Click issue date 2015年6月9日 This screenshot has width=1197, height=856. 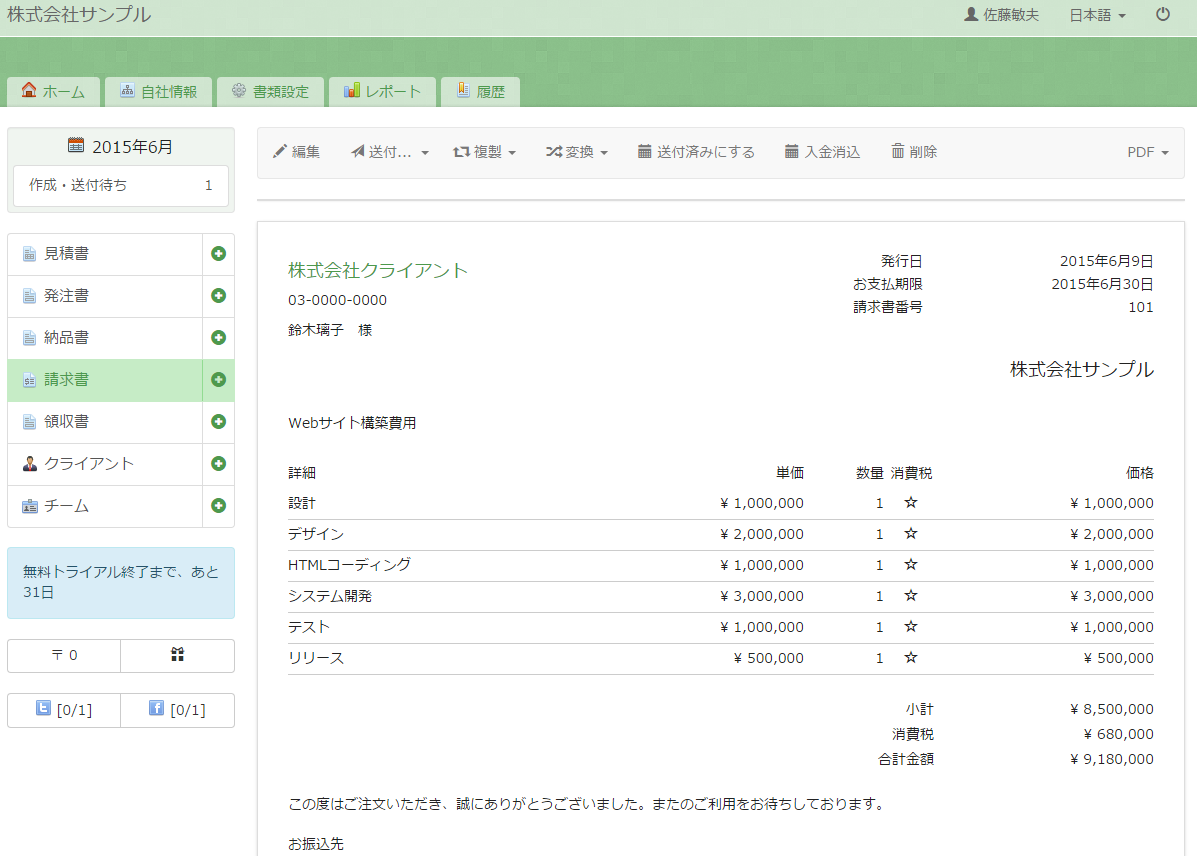(x=1106, y=261)
